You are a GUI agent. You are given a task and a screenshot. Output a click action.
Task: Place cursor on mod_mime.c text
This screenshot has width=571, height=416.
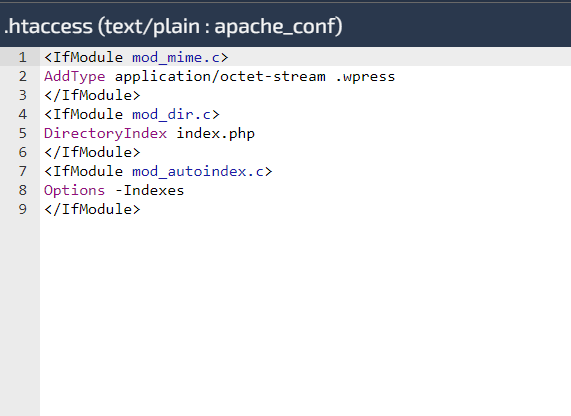pos(176,58)
